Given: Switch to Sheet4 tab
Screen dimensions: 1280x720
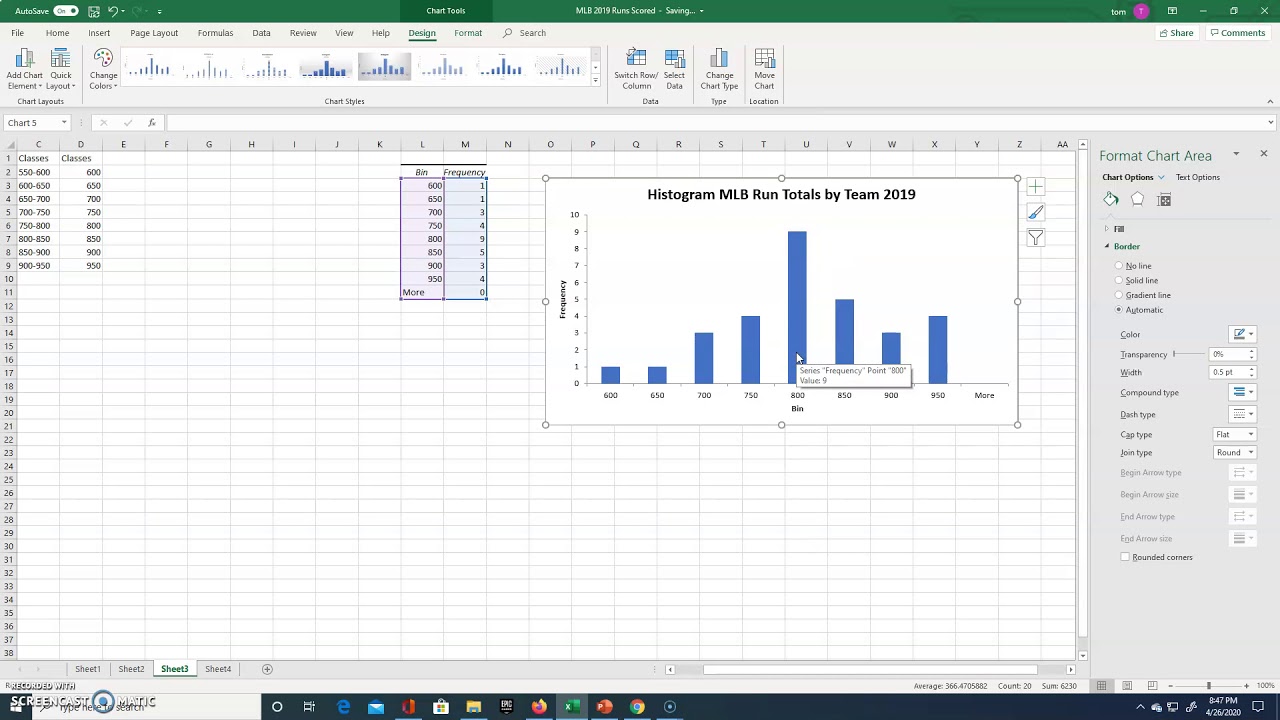Looking at the screenshot, I should point(218,669).
